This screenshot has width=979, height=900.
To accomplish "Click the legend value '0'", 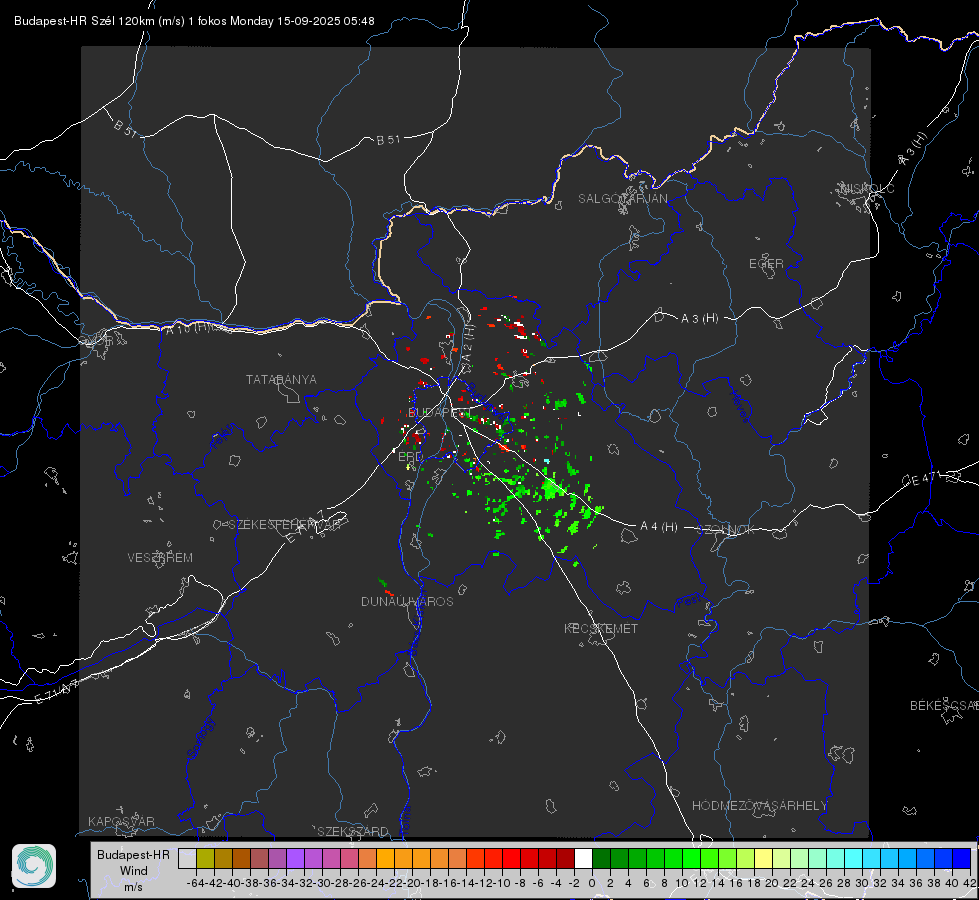I will (x=592, y=883).
